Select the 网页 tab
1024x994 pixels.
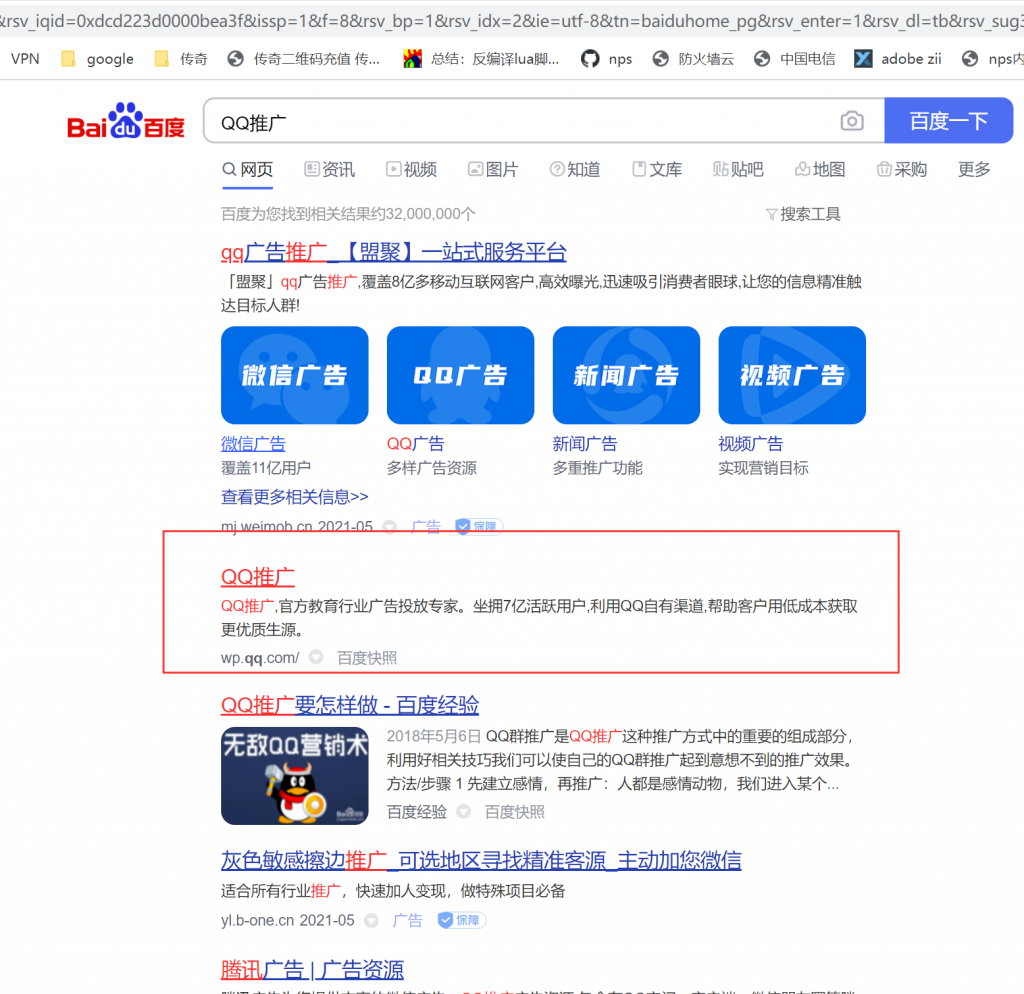pos(248,170)
